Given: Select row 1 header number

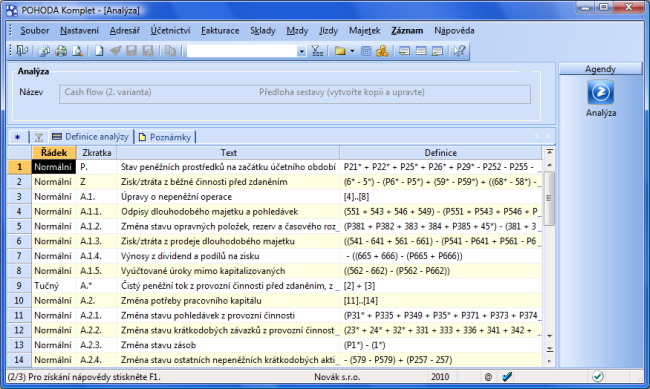Looking at the screenshot, I should click(19, 167).
